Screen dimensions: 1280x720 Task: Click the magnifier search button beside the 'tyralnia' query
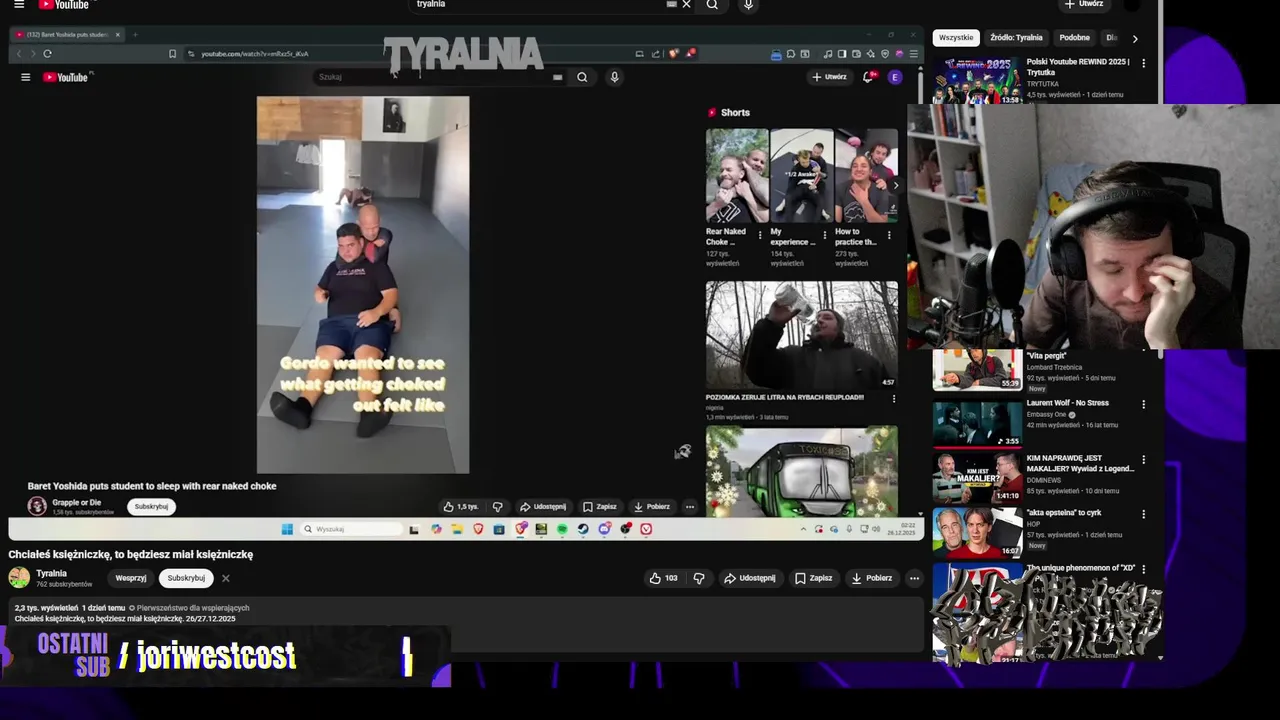tap(712, 5)
